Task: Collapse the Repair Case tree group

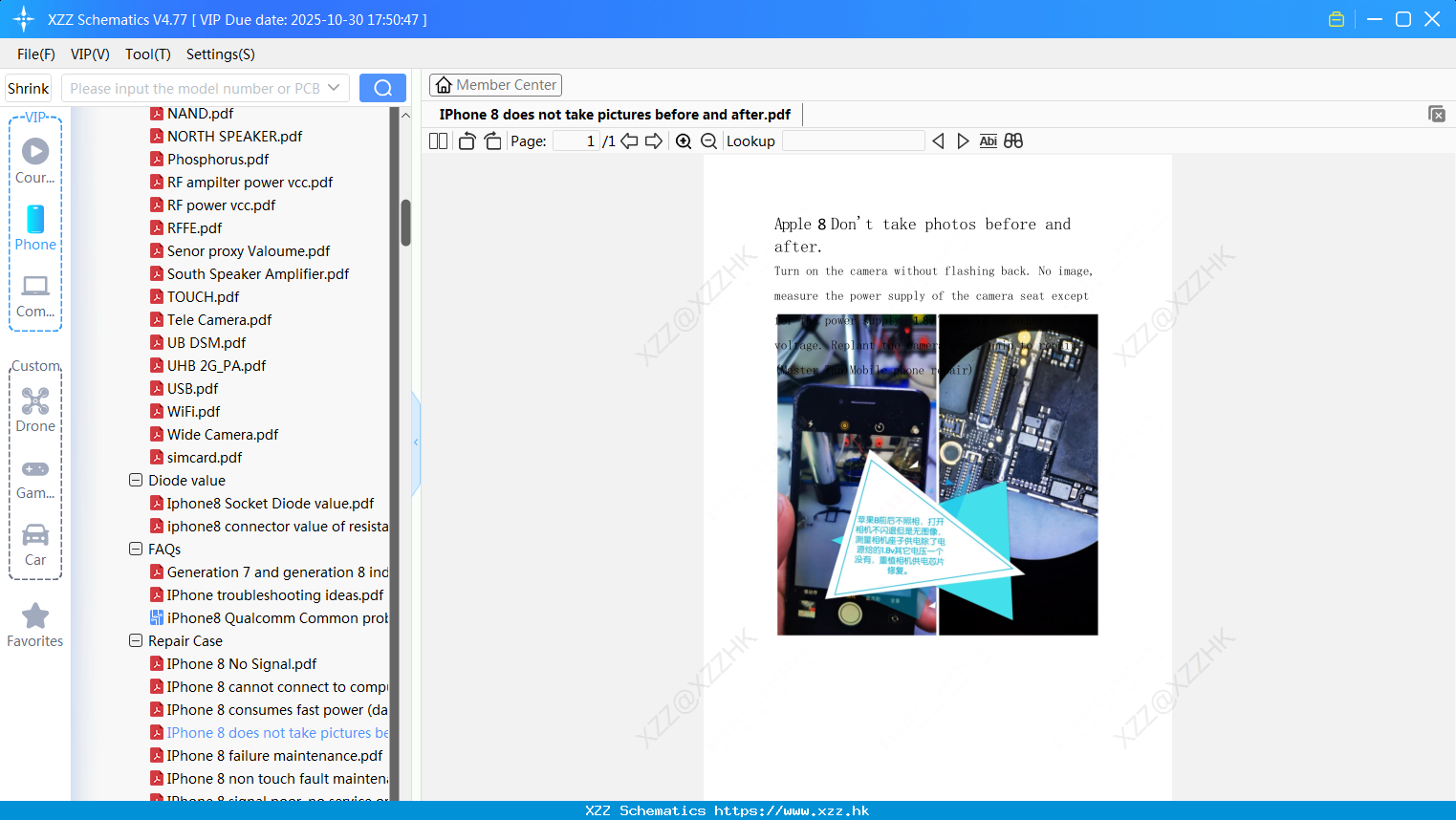Action: tap(136, 640)
